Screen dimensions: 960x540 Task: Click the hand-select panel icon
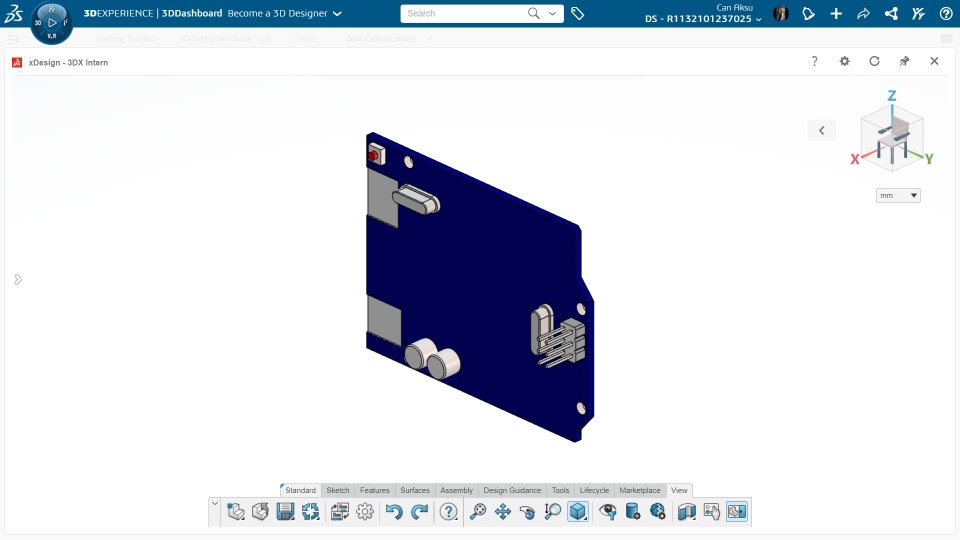[711, 511]
